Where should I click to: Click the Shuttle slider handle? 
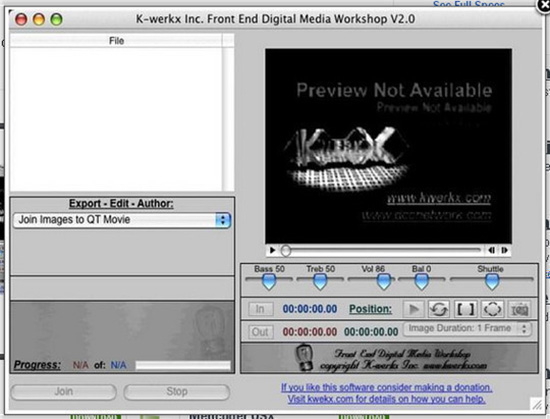[492, 282]
